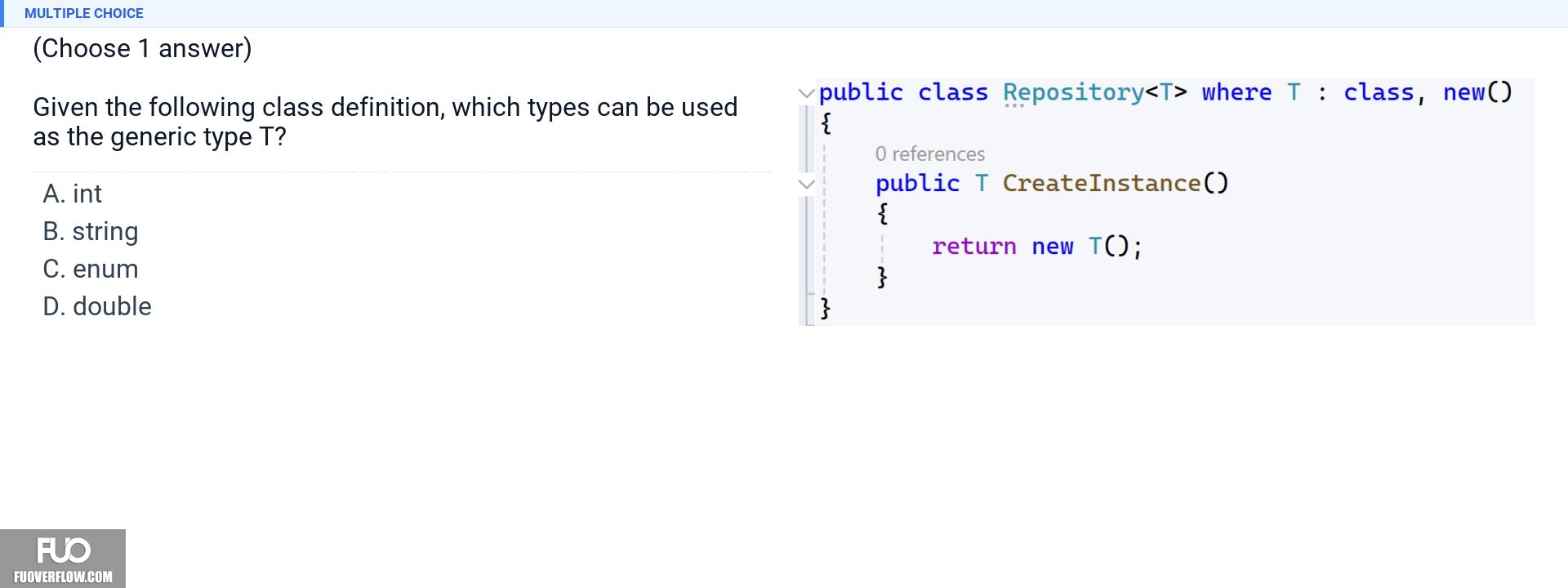This screenshot has width=1568, height=588.
Task: Click the 0 references code lens
Action: point(929,154)
